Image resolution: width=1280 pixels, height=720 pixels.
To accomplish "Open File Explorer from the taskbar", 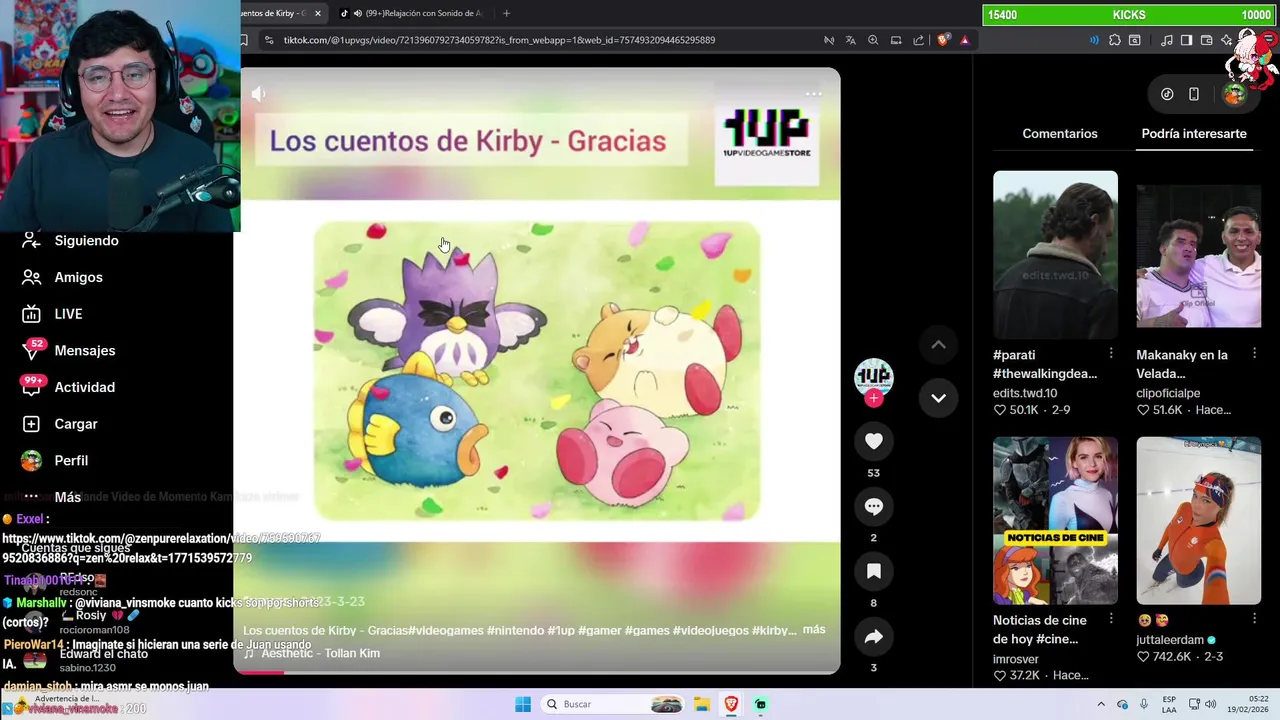I will point(702,704).
